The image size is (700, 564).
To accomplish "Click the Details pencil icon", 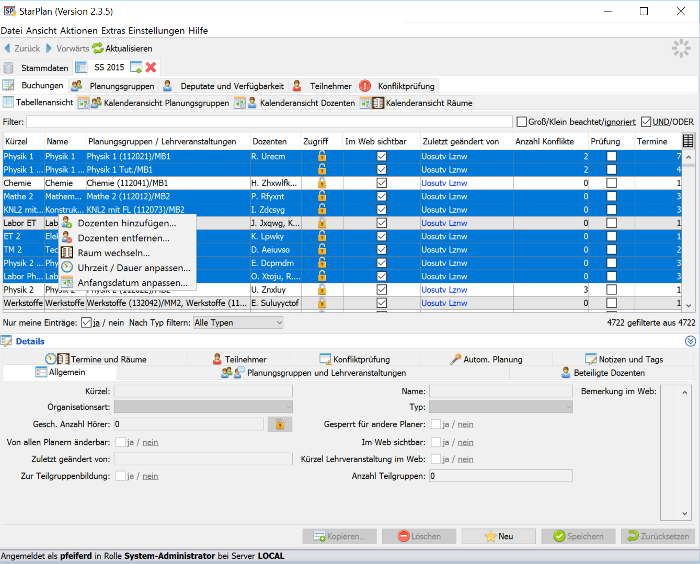I will 6,341.
